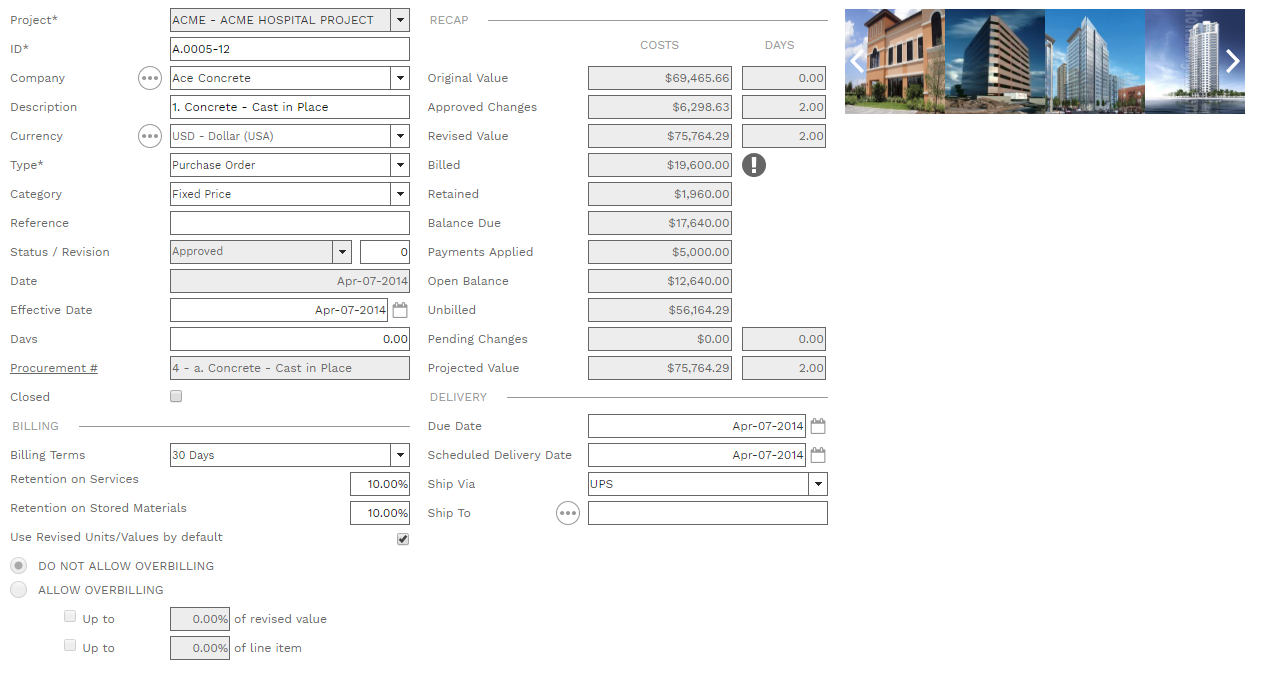The width and height of the screenshot is (1261, 674).
Task: Uncheck Use Revised Units/Values by default
Action: [x=403, y=539]
